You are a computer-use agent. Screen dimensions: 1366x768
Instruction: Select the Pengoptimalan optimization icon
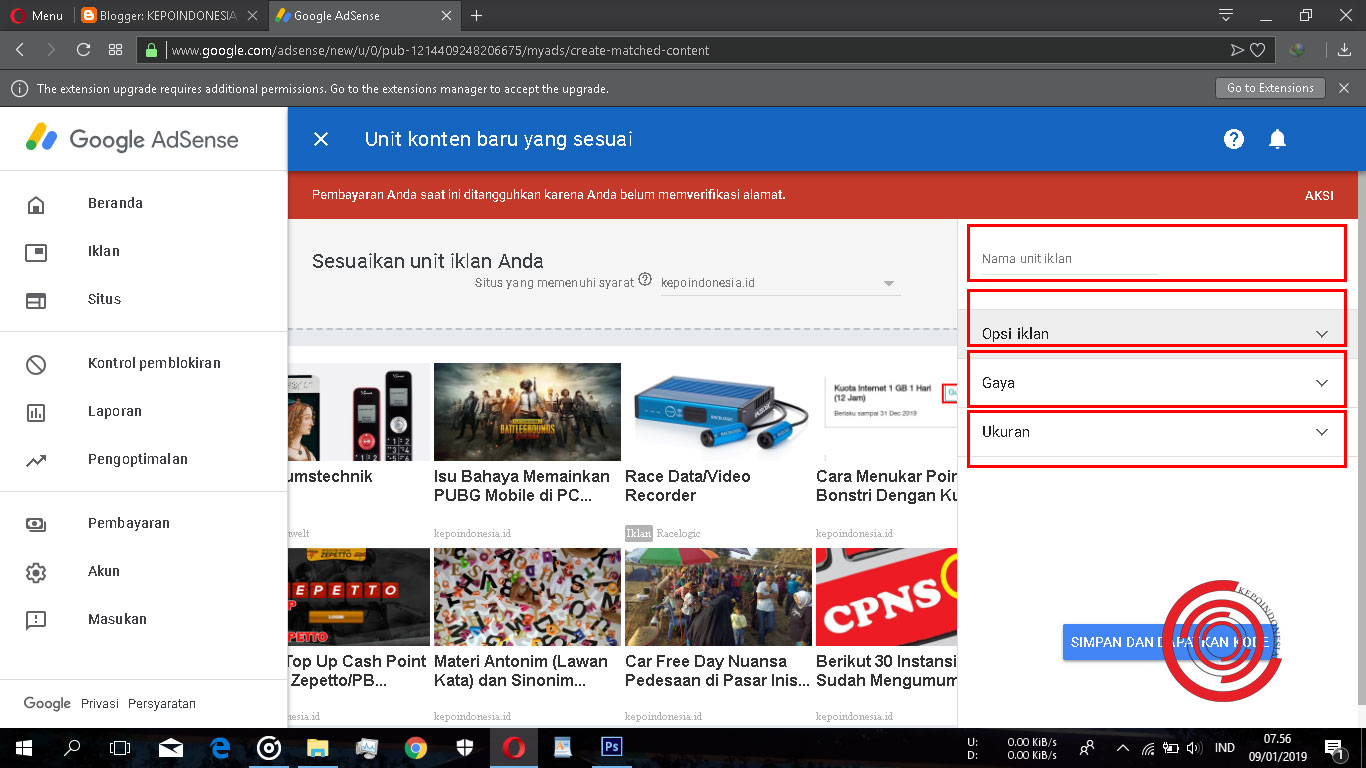click(37, 459)
